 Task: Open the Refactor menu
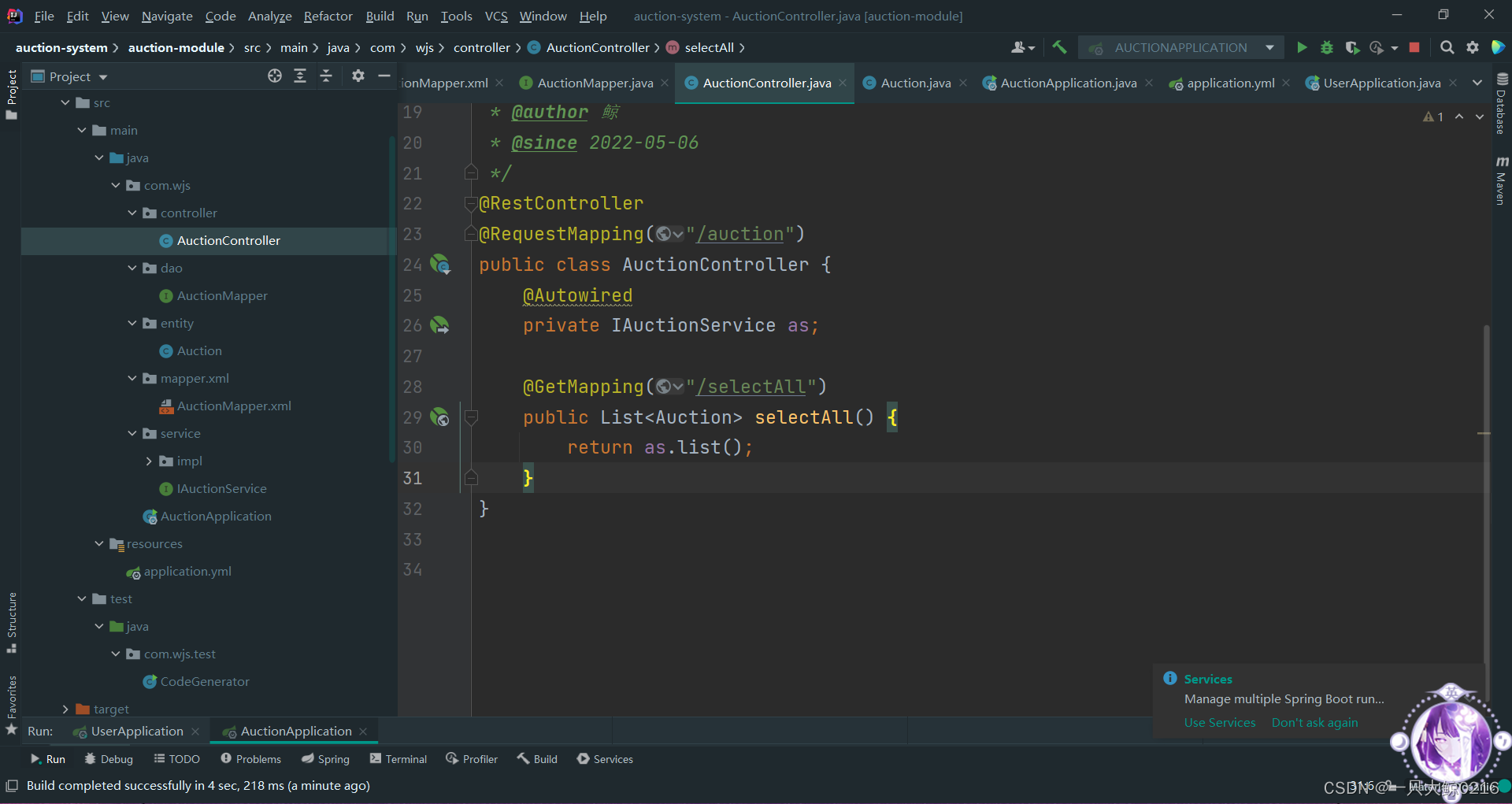point(328,16)
